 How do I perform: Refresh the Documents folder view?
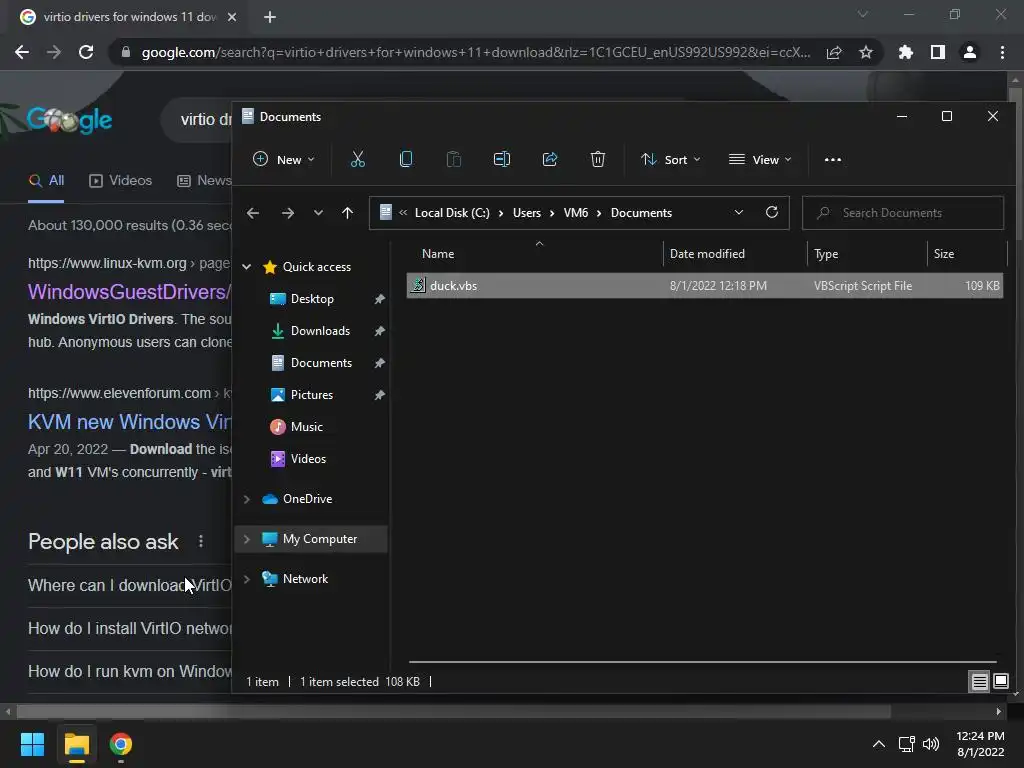coord(771,212)
